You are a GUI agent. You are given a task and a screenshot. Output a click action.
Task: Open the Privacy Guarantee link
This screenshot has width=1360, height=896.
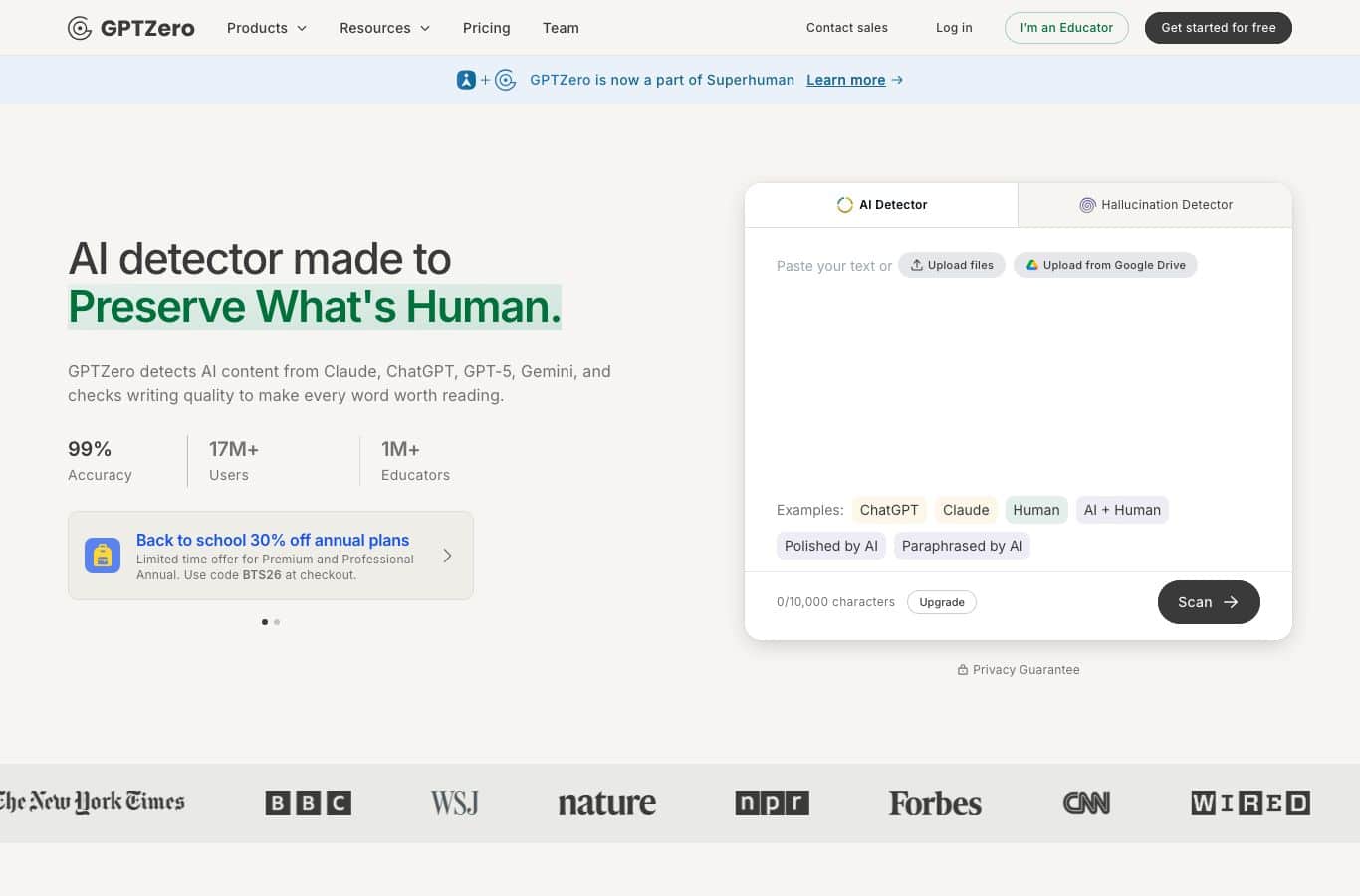pos(1019,670)
